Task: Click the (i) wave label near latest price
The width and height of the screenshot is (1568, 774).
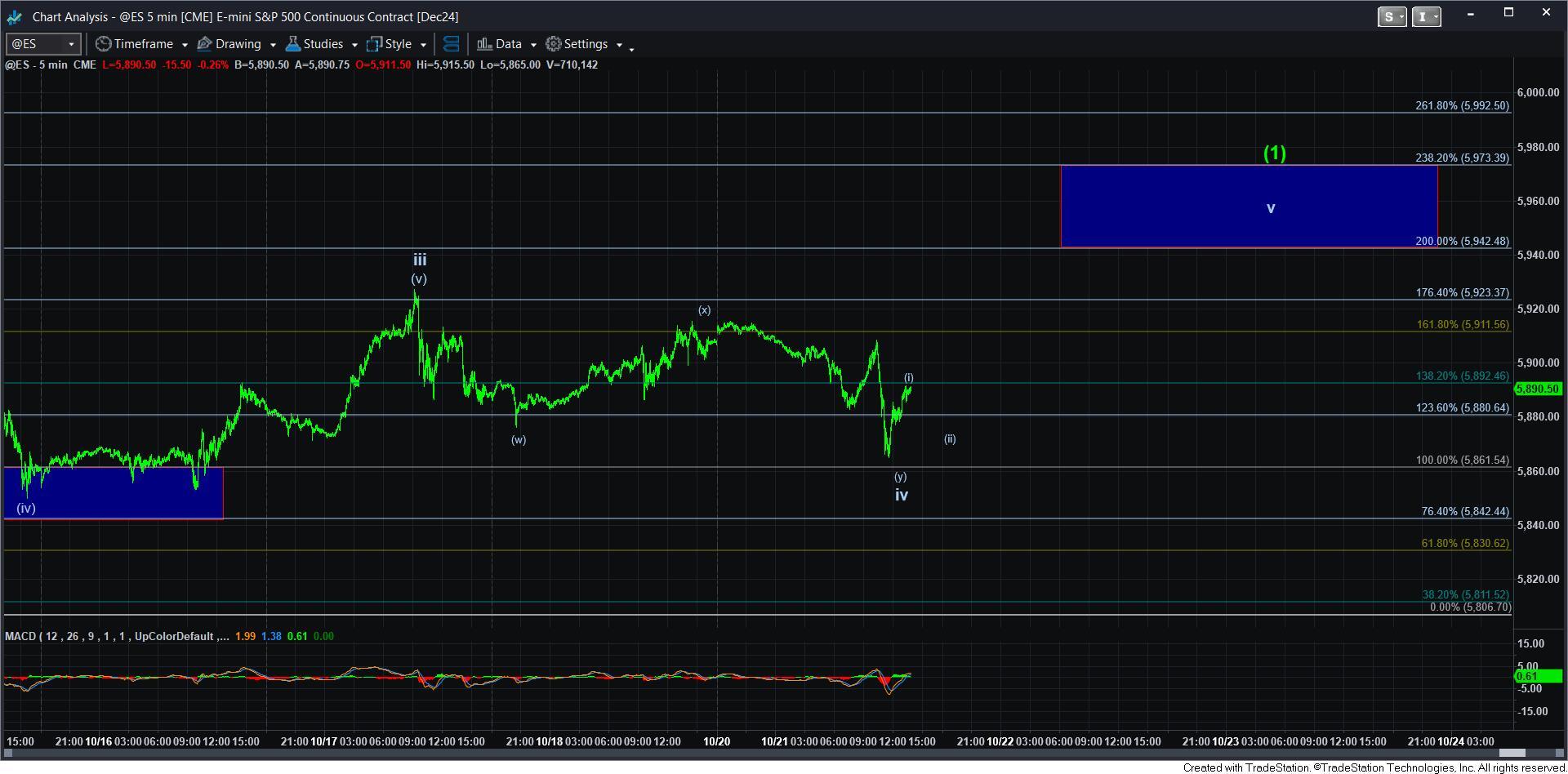Action: click(x=909, y=377)
